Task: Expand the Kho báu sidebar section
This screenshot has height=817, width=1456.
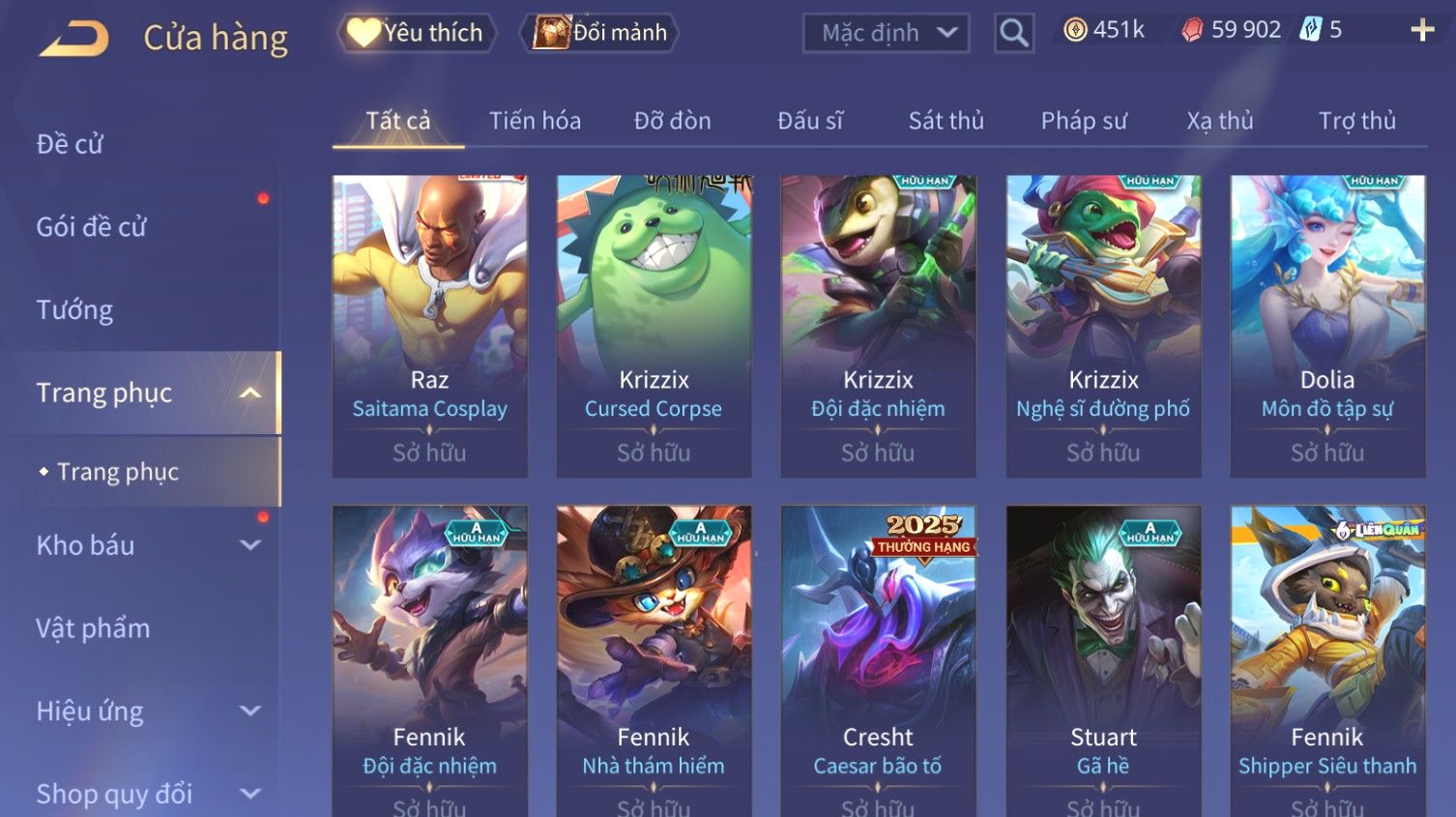Action: [x=249, y=545]
